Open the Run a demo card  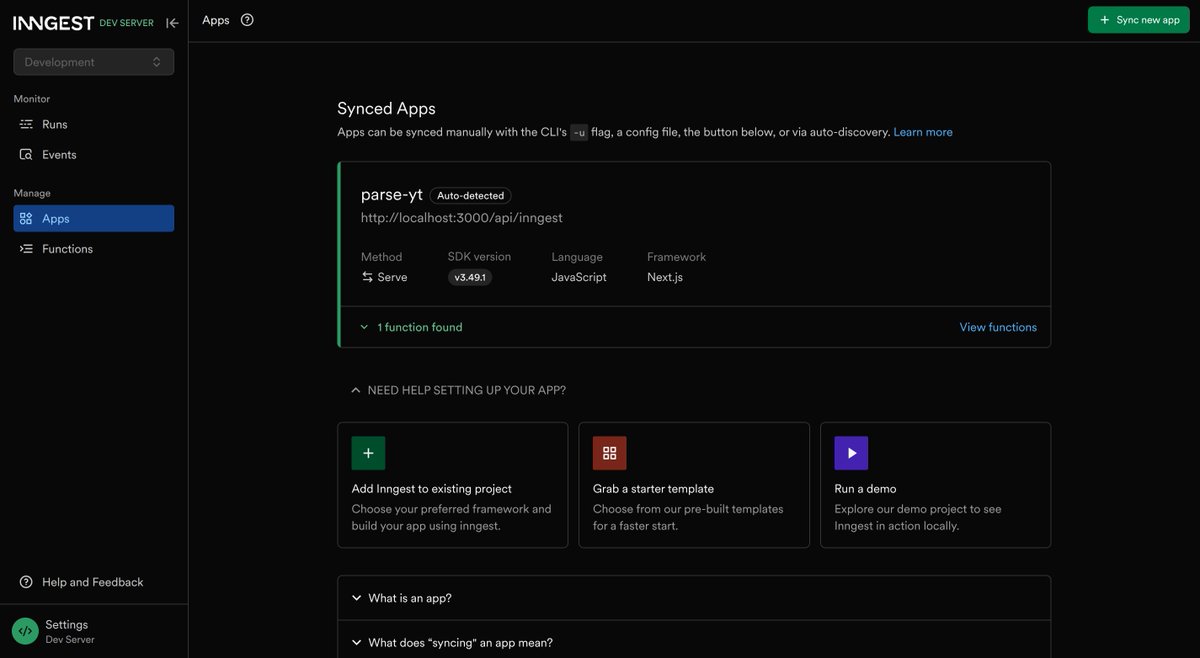tap(936, 485)
